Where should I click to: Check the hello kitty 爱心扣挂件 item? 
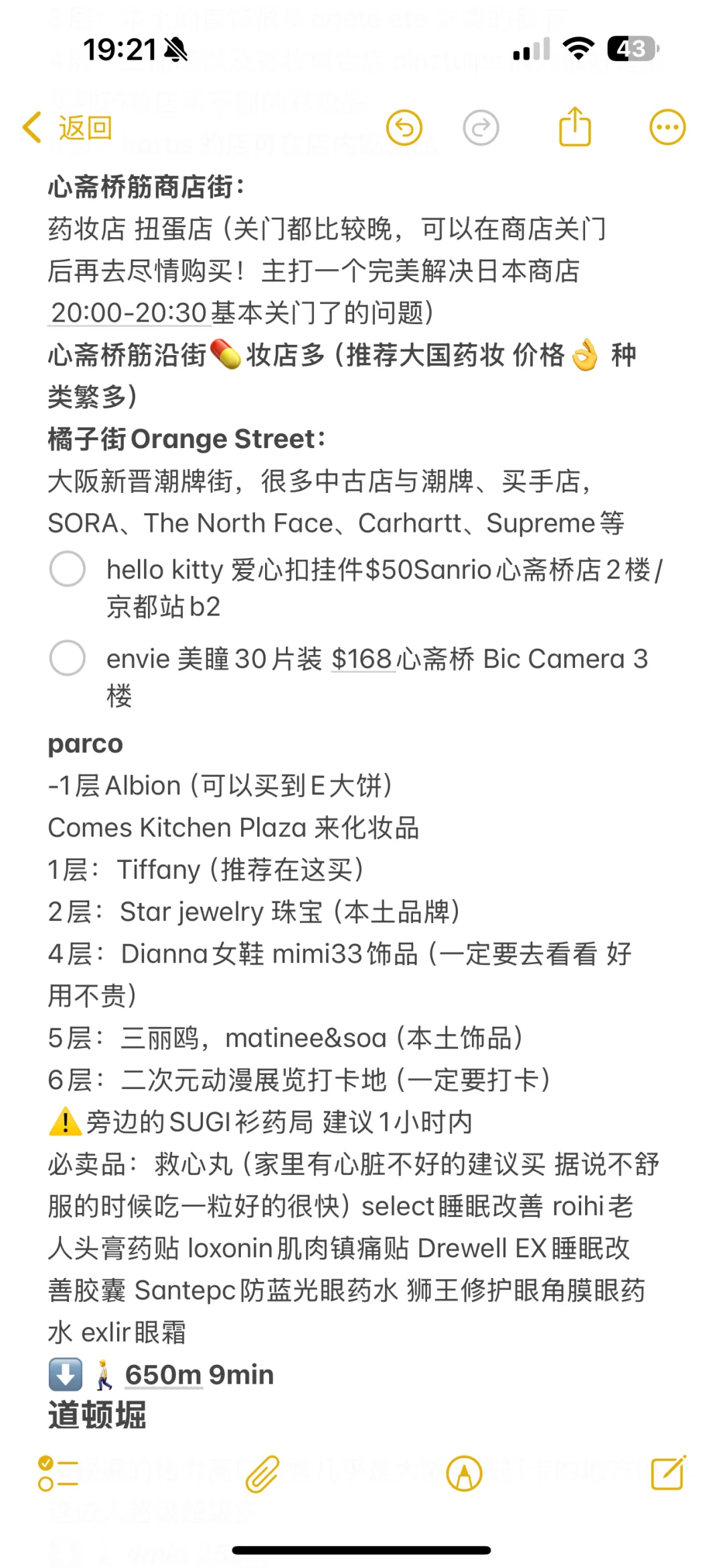pyautogui.click(x=68, y=569)
